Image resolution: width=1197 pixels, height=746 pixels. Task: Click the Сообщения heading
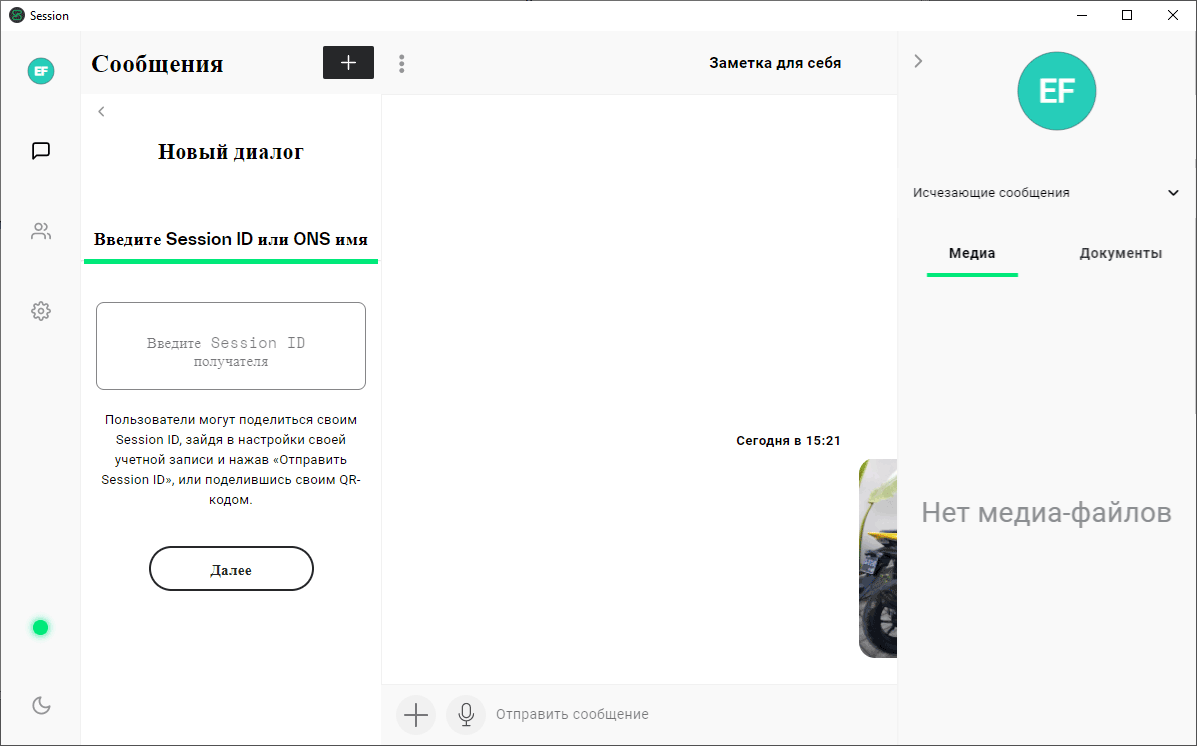coord(157,64)
